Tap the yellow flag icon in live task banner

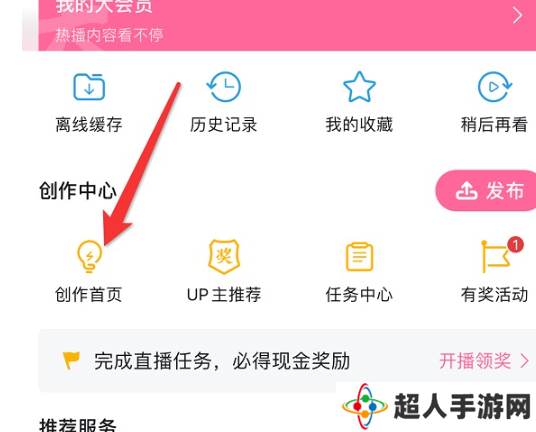click(x=71, y=360)
